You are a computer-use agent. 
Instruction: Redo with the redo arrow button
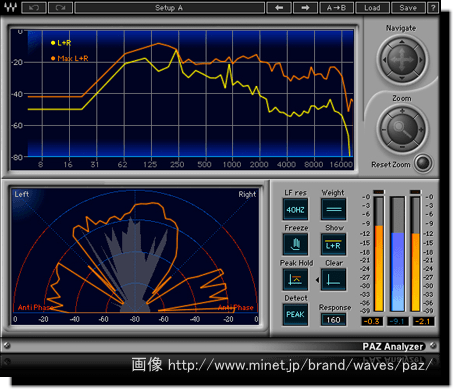coord(60,8)
